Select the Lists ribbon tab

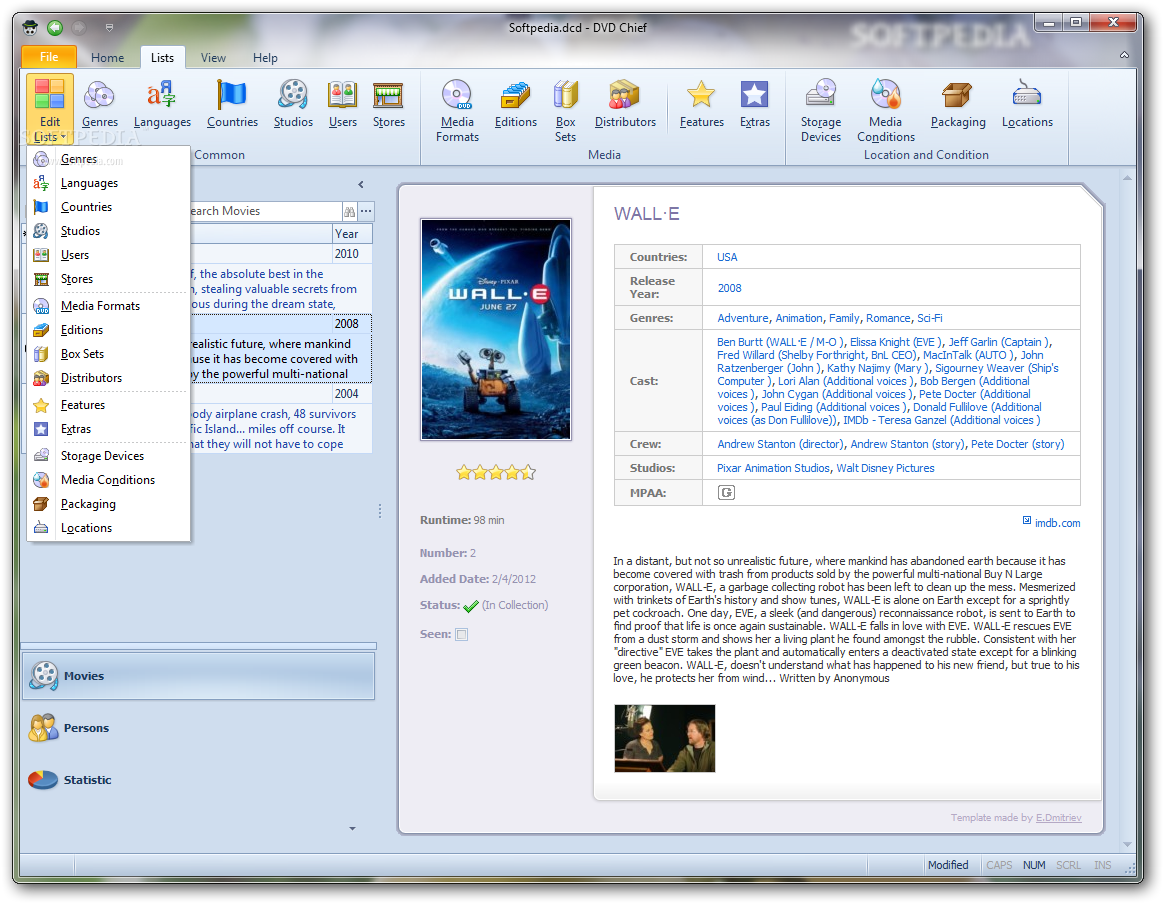[162, 57]
